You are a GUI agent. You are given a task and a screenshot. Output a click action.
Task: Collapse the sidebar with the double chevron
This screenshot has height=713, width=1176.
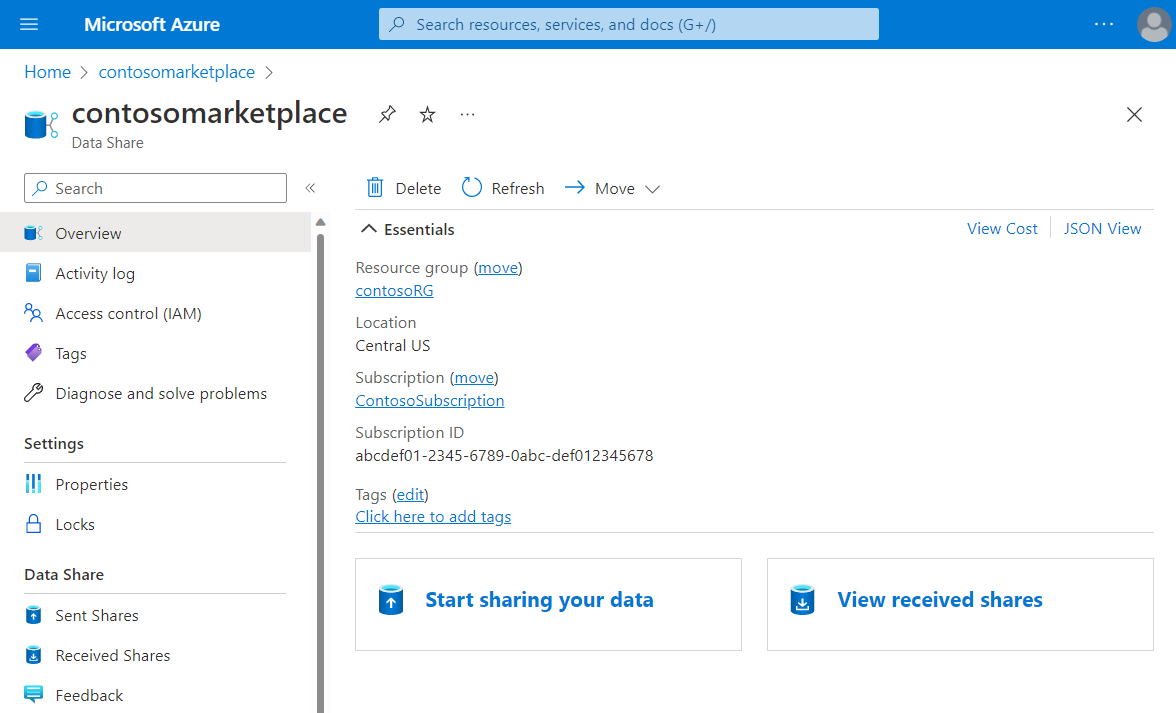pyautogui.click(x=310, y=187)
